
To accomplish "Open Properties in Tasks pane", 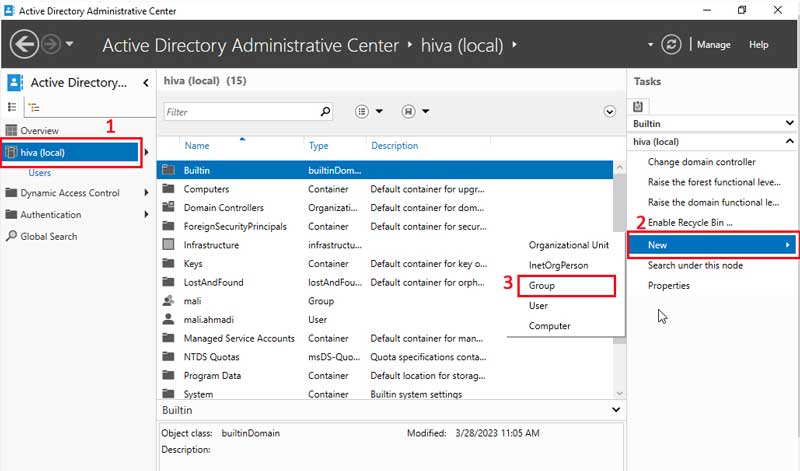I will tap(668, 286).
